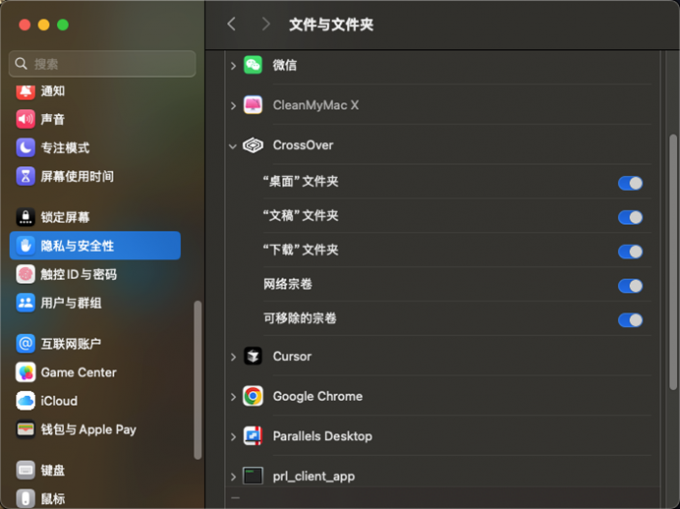Viewport: 680px width, 509px height.
Task: Click the WeChat app icon
Action: [253, 65]
